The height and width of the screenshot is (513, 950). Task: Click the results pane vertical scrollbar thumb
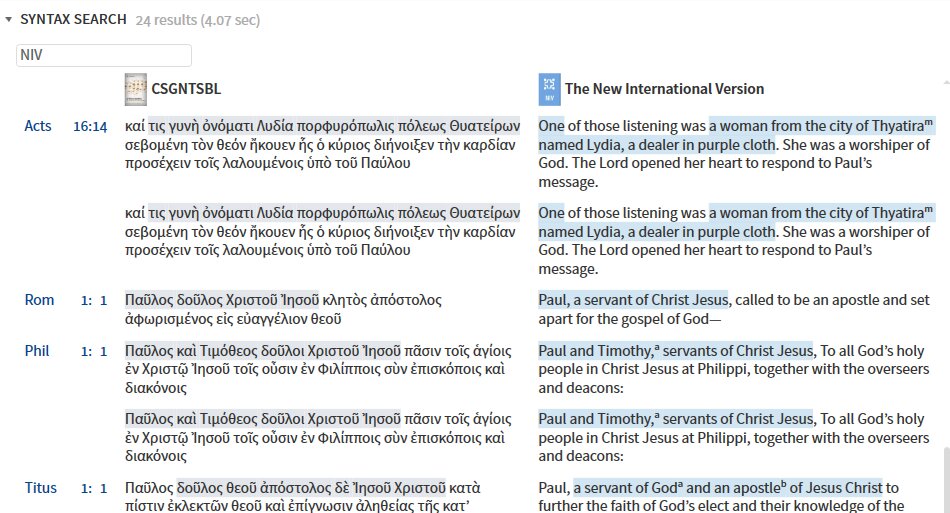coord(946,480)
